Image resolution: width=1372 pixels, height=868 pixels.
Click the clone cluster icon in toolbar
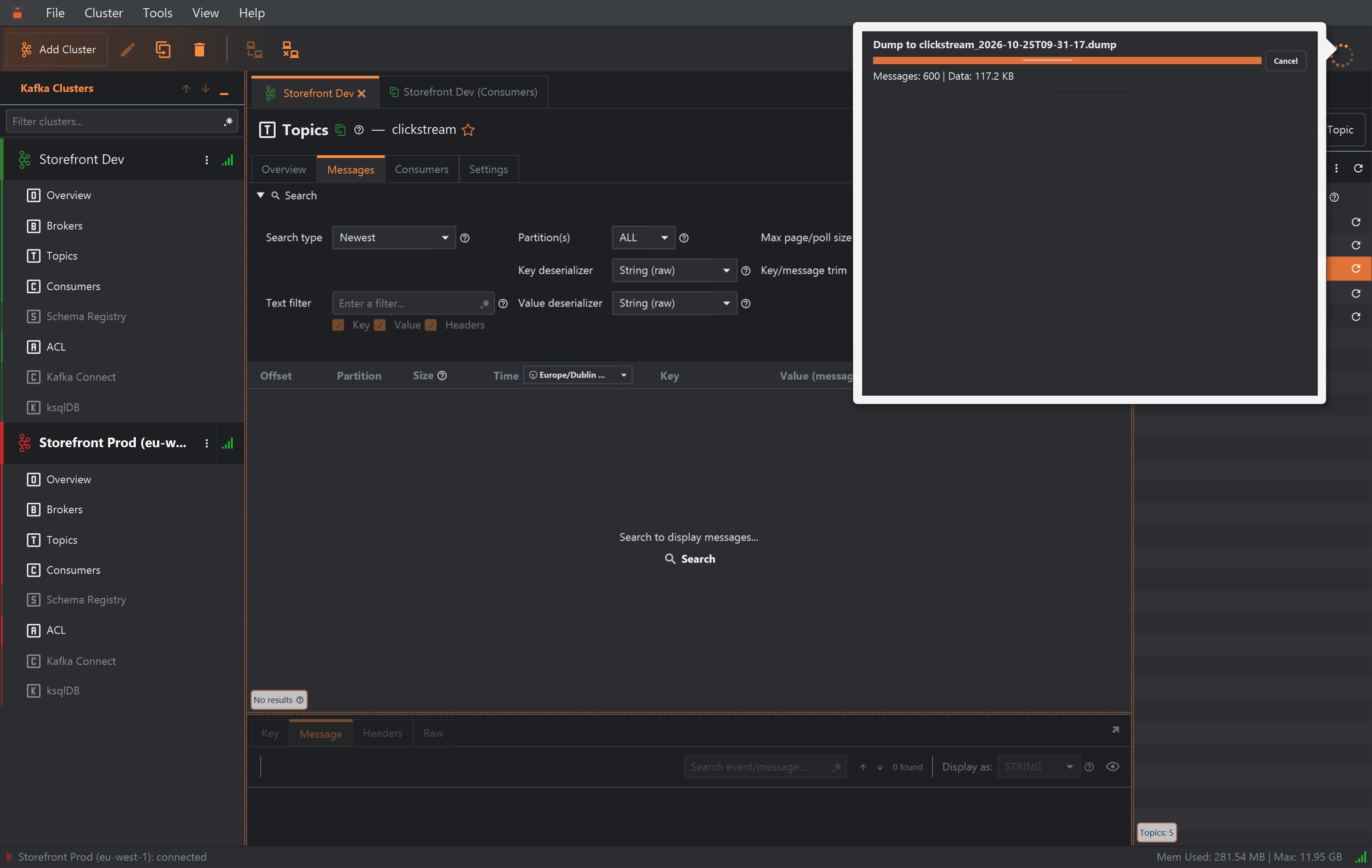pyautogui.click(x=163, y=50)
